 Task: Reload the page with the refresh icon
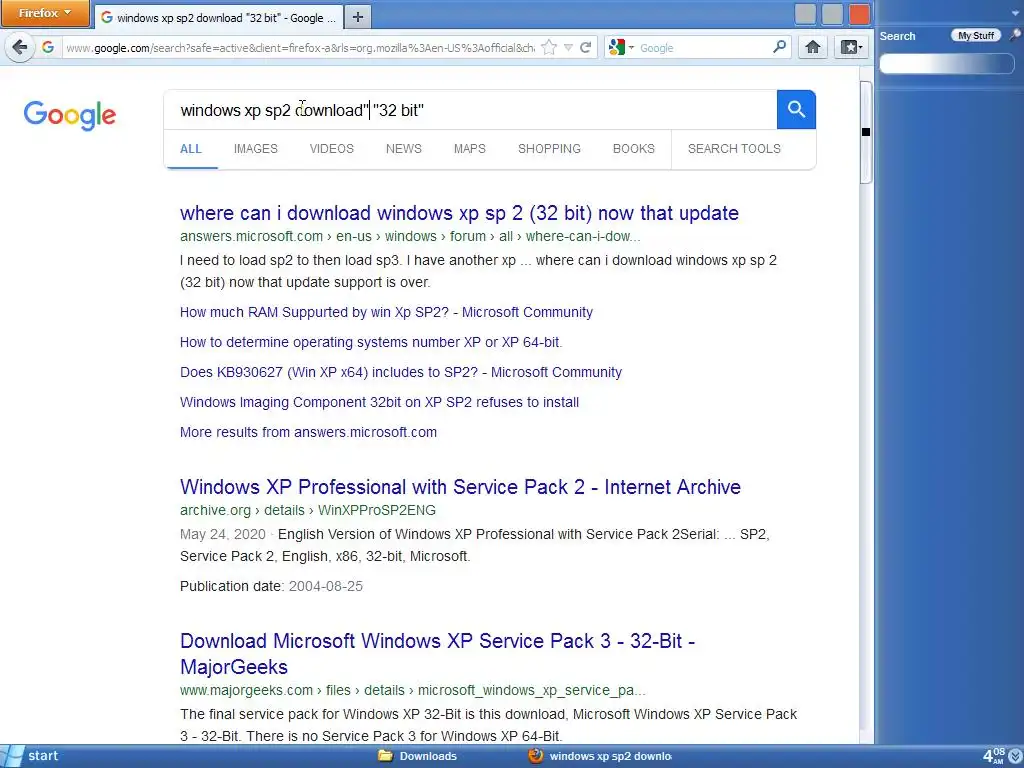586,47
